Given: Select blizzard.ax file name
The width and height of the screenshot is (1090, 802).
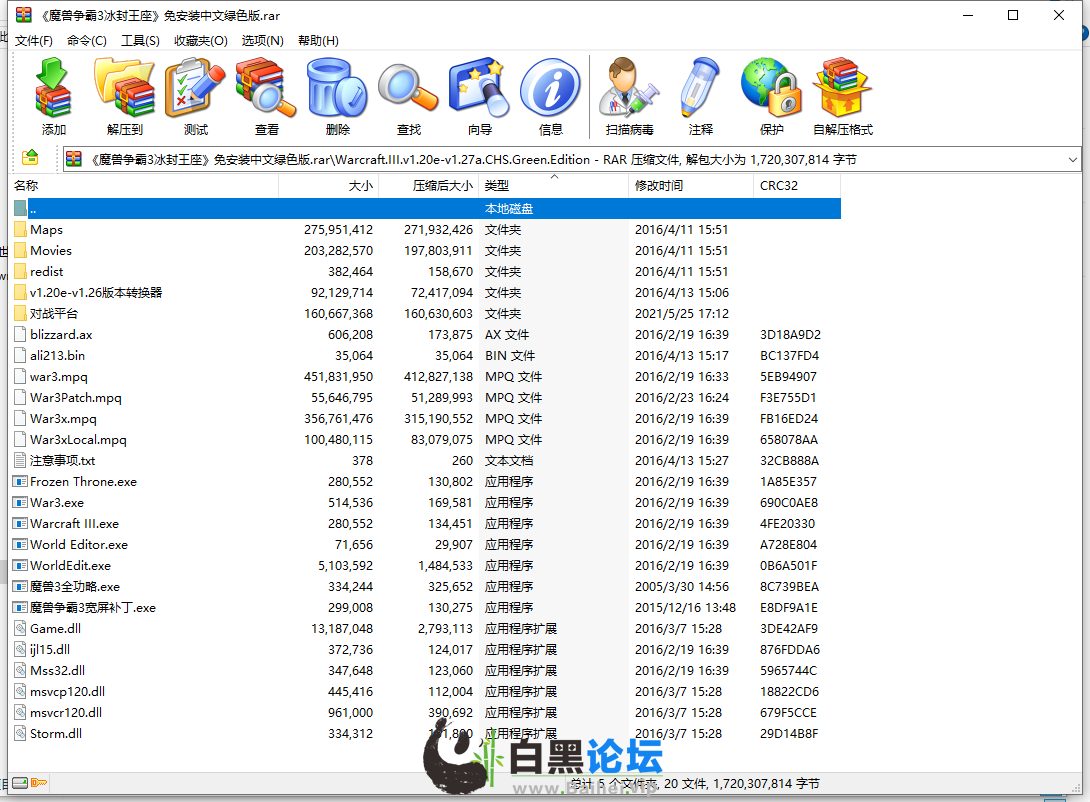Looking at the screenshot, I should (61, 334).
